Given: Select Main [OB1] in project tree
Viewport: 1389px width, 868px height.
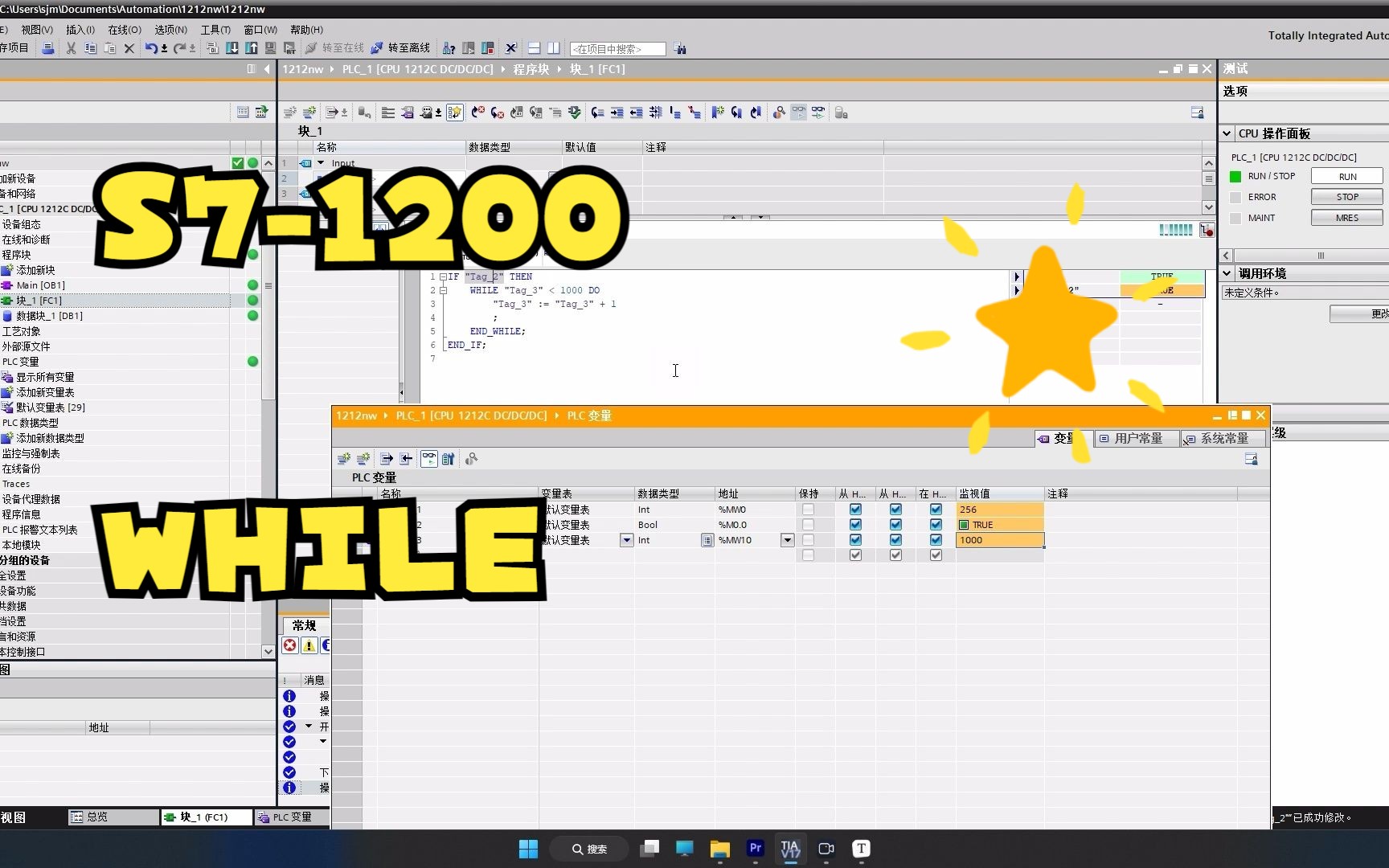Looking at the screenshot, I should (x=40, y=285).
